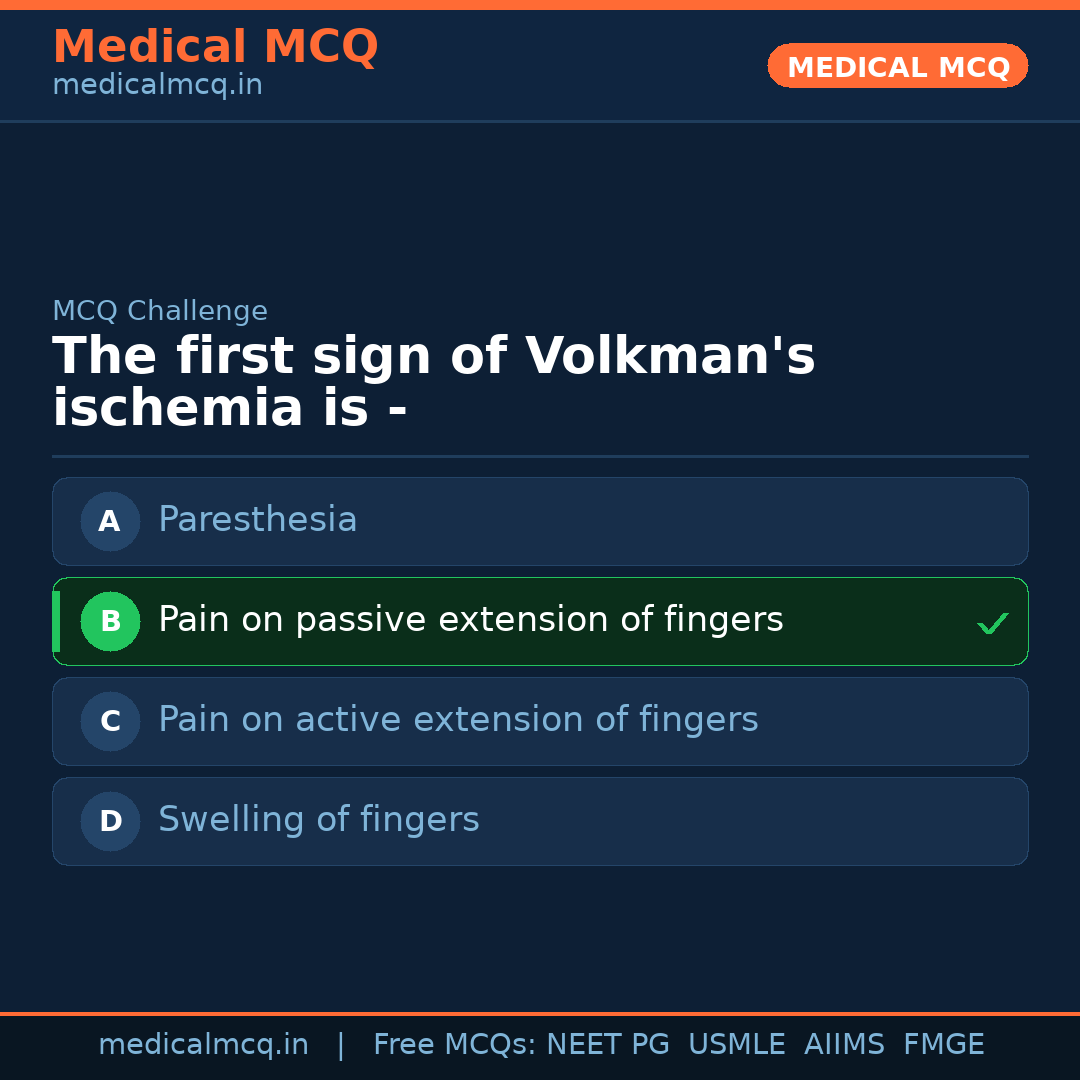Click the MCQ Challenge label
The image size is (1080, 1080).
[x=160, y=311]
